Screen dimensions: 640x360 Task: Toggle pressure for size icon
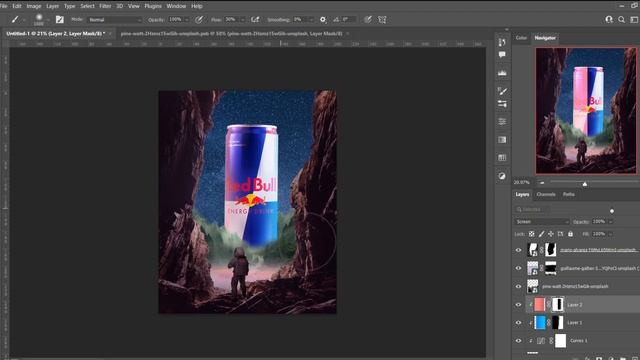coord(368,20)
